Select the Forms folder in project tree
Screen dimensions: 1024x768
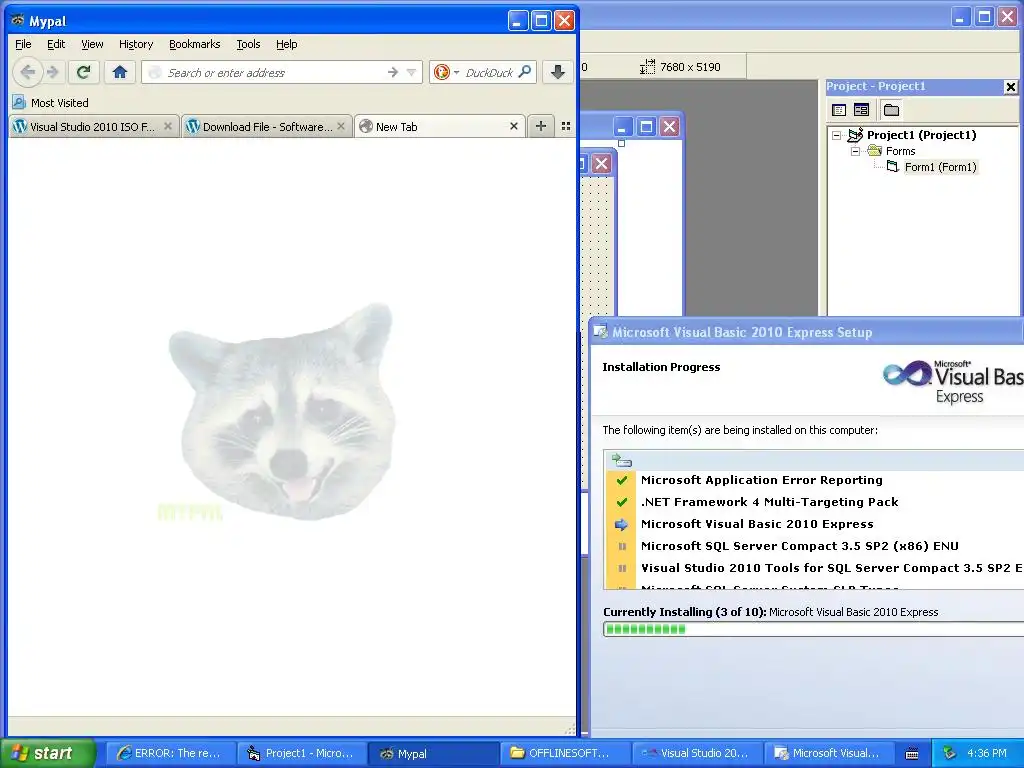(901, 151)
